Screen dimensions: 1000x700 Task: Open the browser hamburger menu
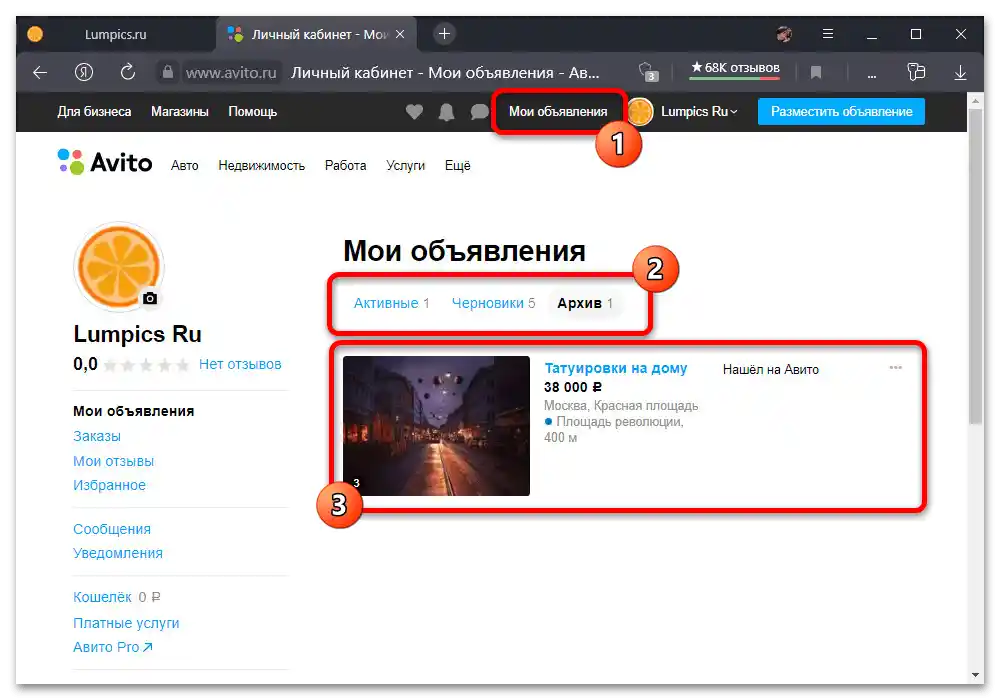point(828,34)
